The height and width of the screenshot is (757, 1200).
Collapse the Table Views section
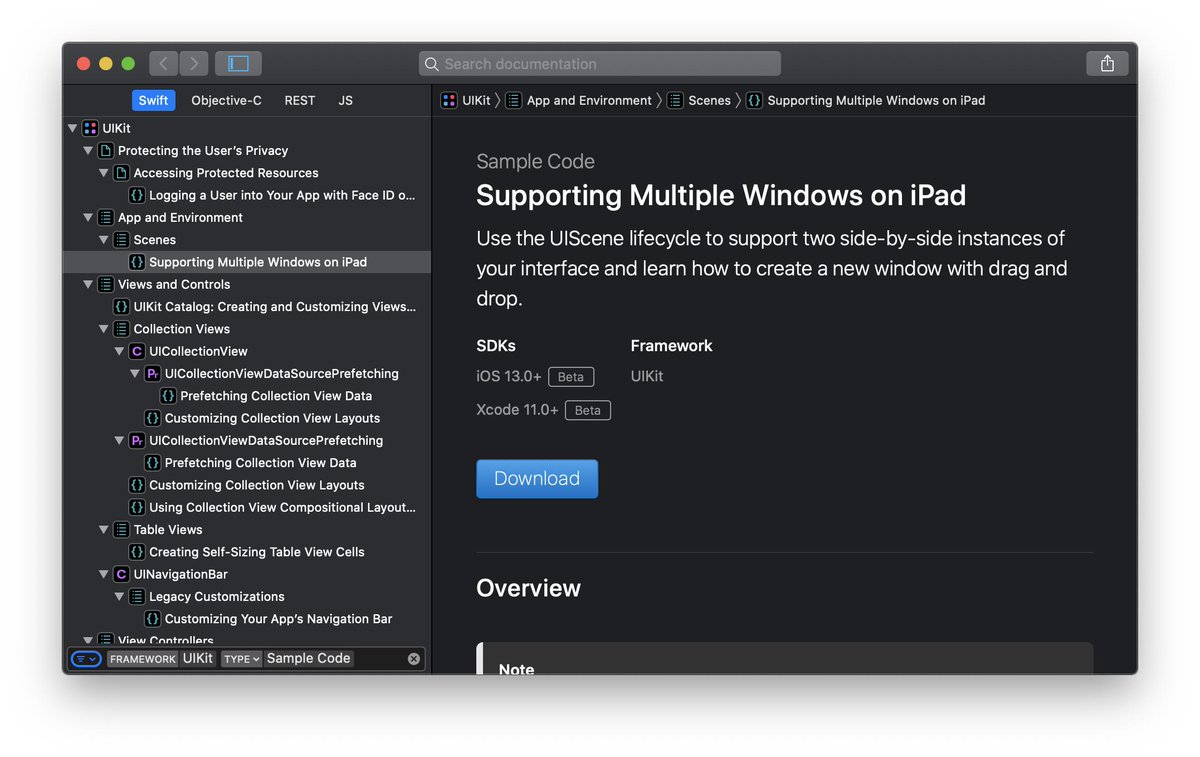point(104,529)
